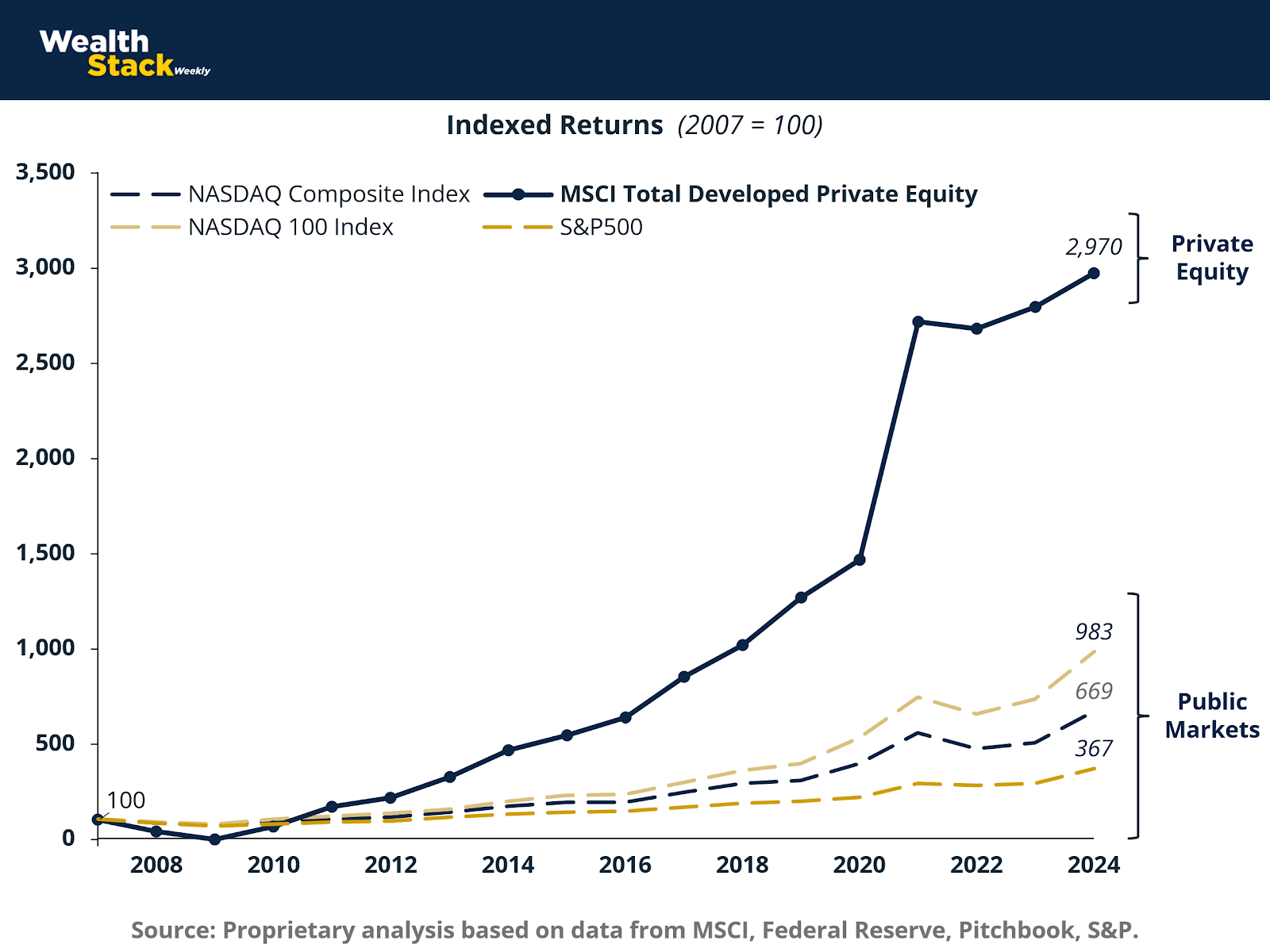Screen dimensions: 1270x952
Task: Click the 983 NASDAQ 100 value label
Action: tap(1094, 632)
